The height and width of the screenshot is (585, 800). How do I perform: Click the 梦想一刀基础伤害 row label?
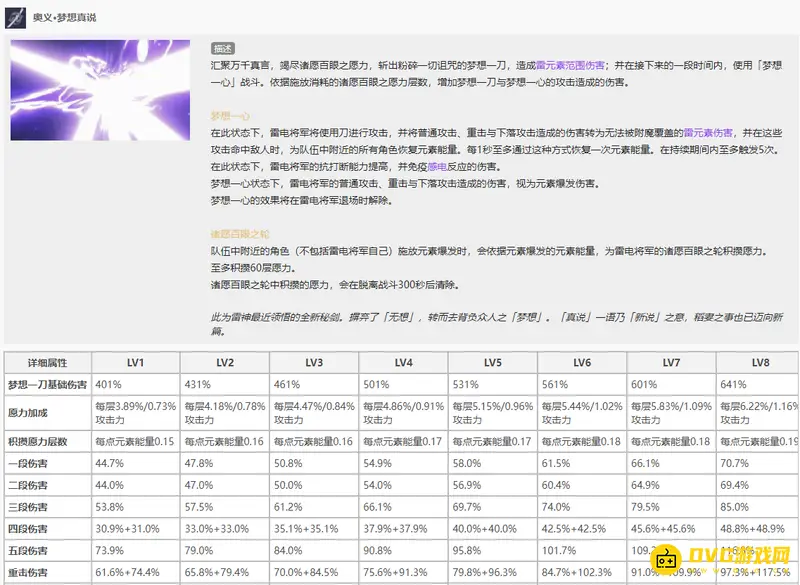[x=47, y=386]
